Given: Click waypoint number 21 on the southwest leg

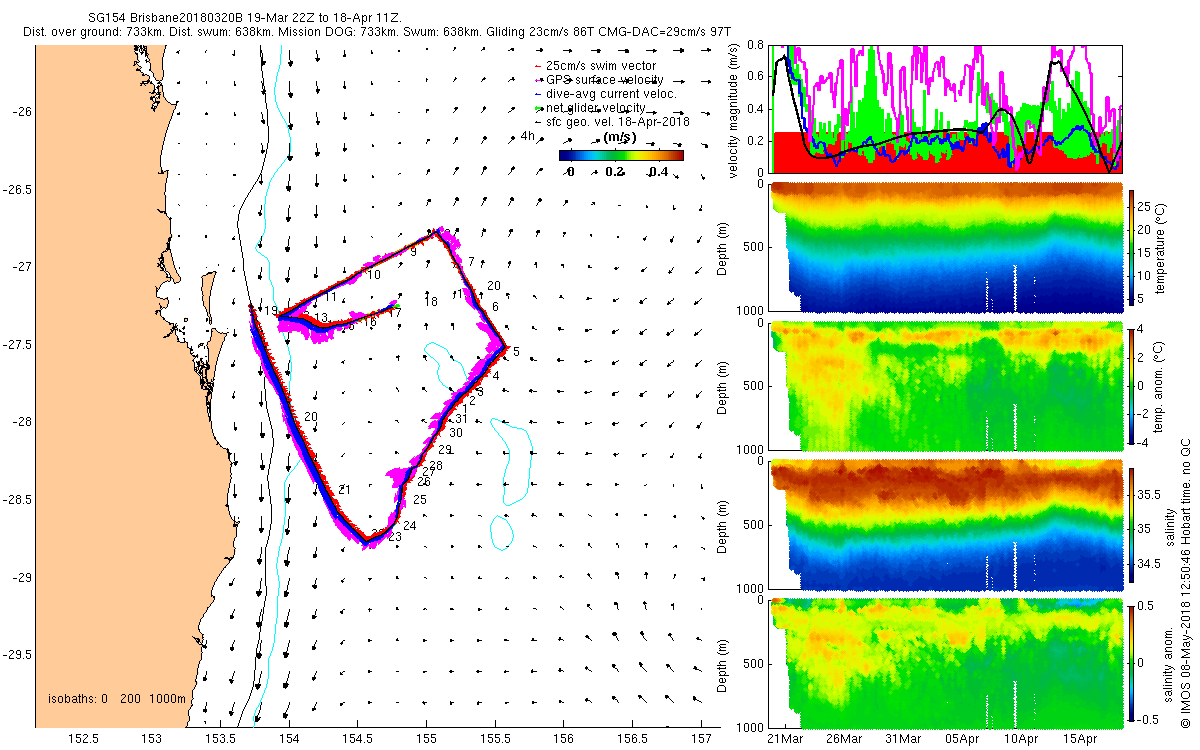Looking at the screenshot, I should pos(344,489).
